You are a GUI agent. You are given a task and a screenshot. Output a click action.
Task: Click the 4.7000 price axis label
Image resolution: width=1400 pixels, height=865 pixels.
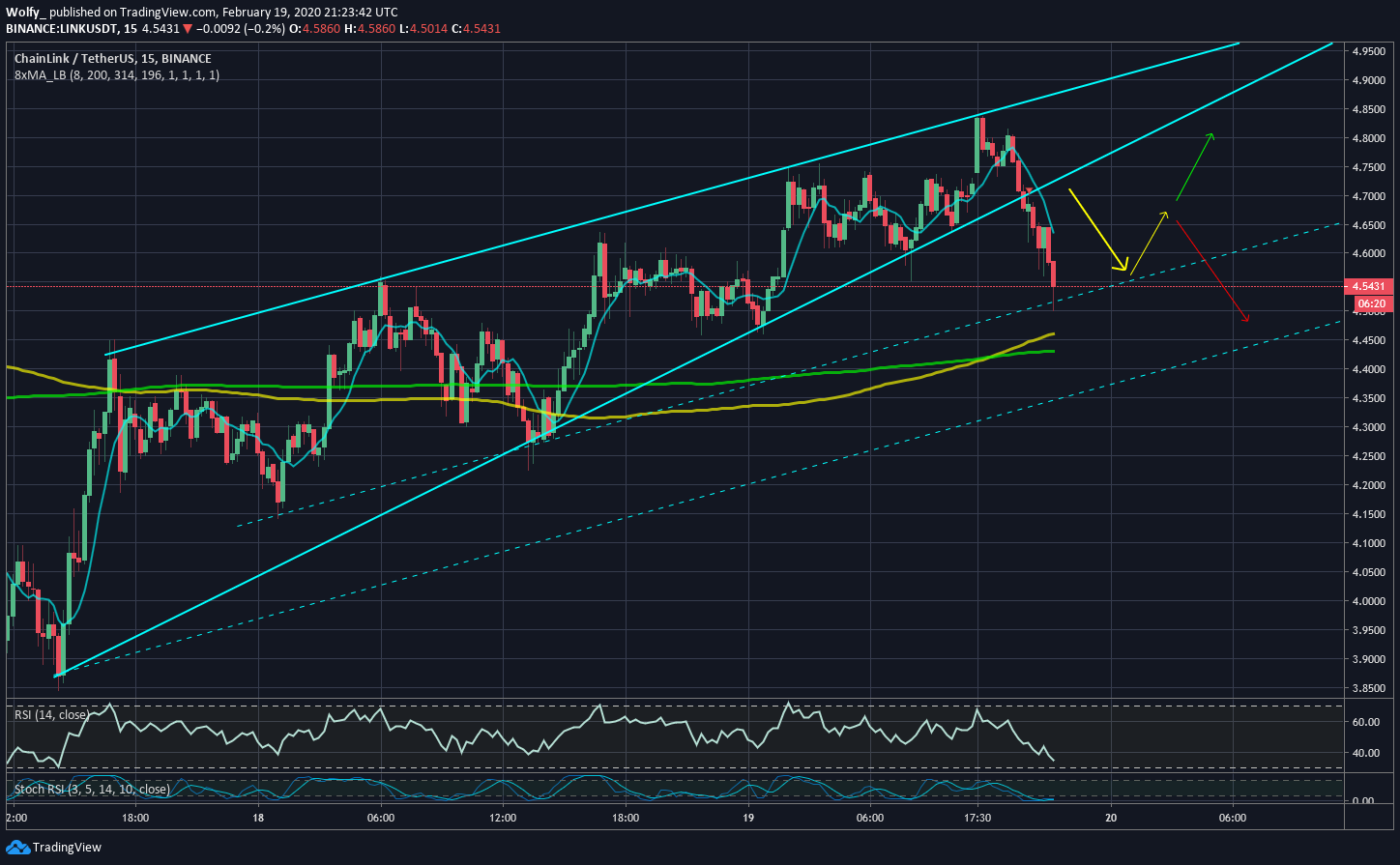click(x=1371, y=196)
